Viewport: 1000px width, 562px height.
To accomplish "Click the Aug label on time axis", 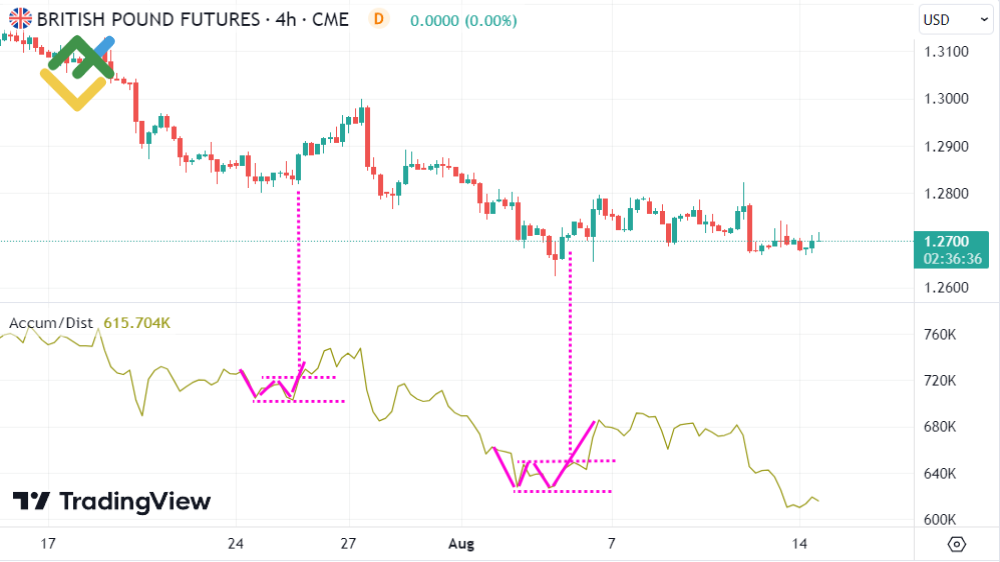I will 461,544.
